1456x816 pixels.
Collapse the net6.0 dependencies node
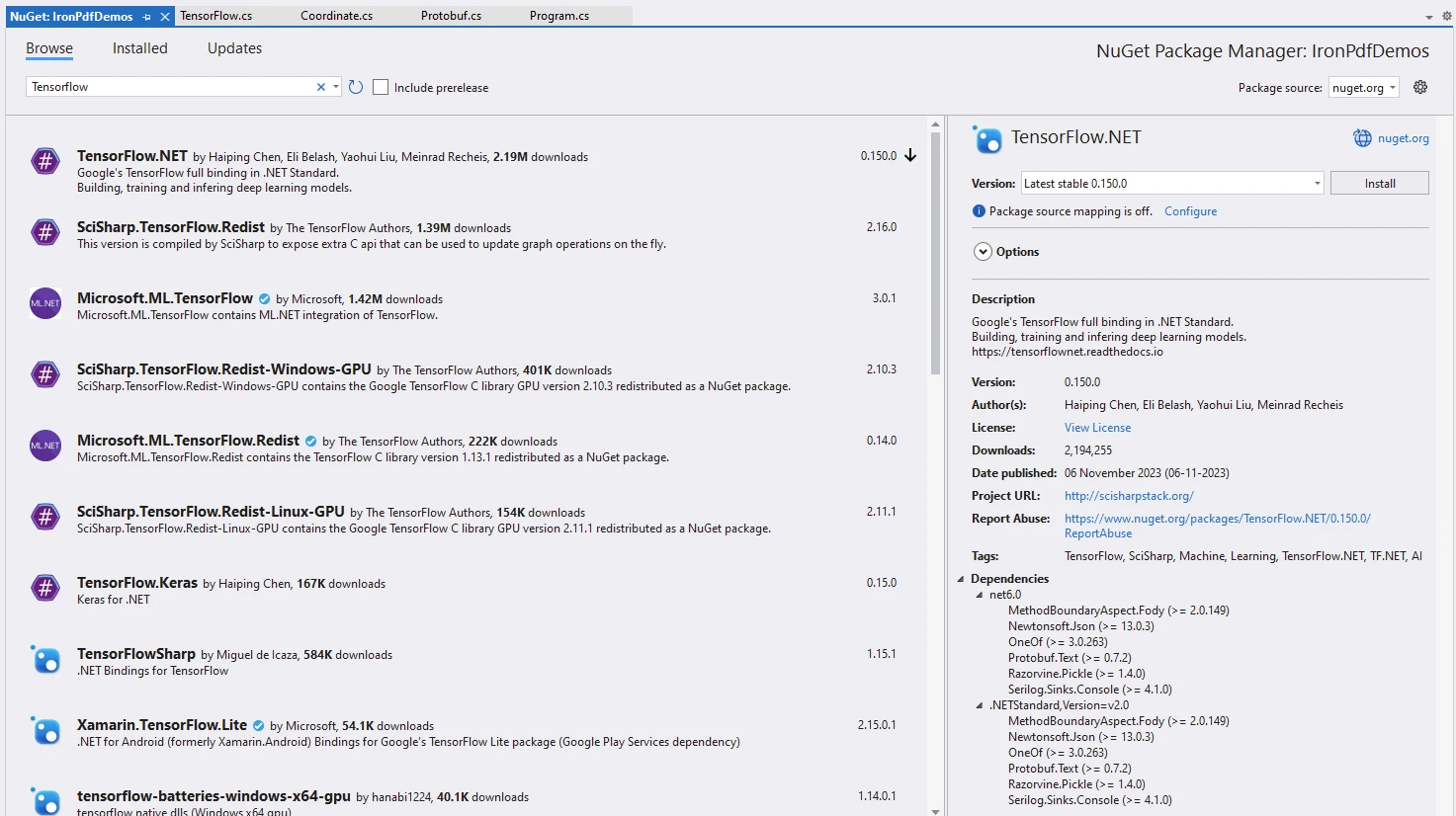coord(980,595)
